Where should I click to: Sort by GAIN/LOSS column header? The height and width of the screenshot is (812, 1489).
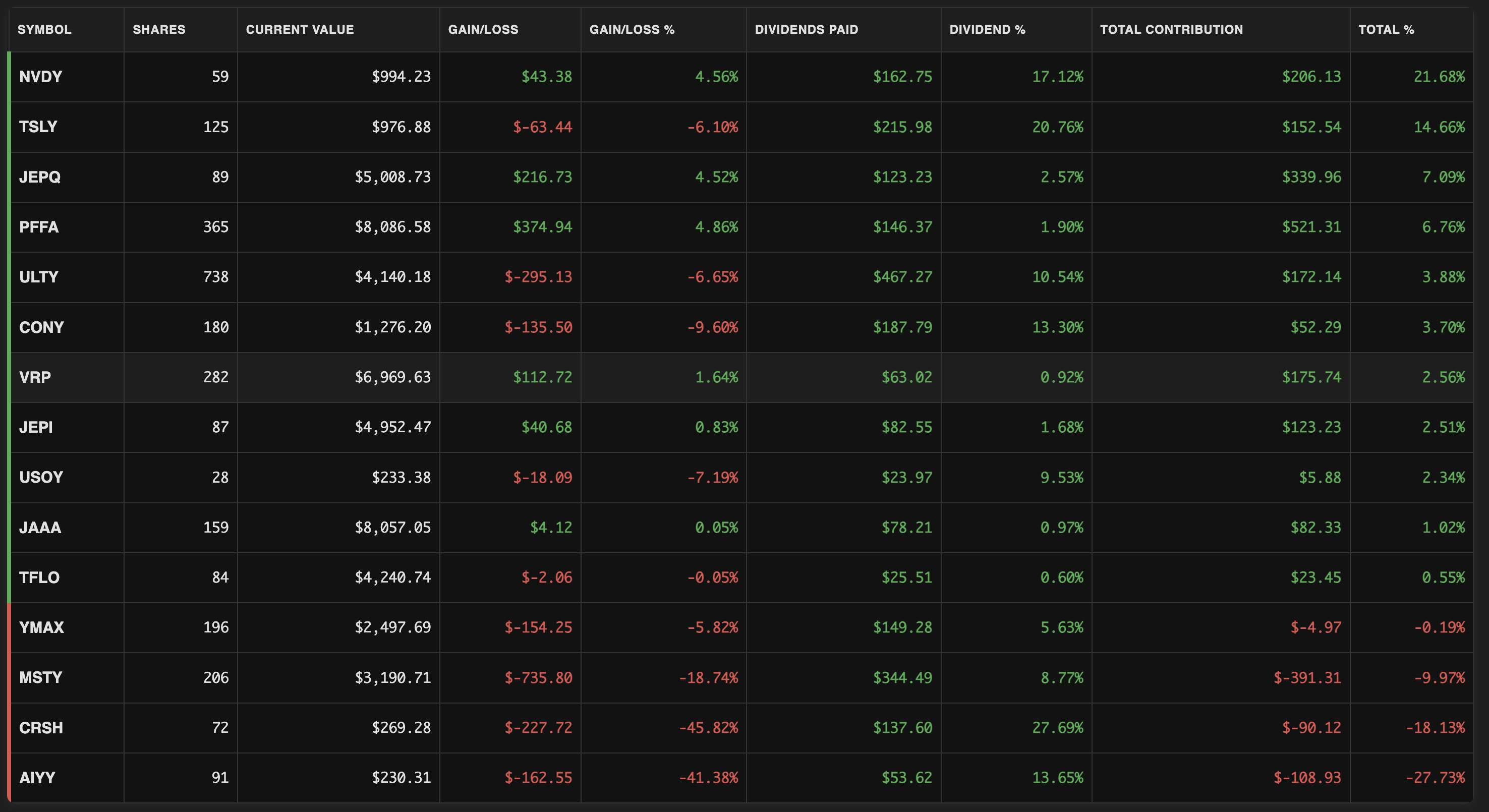click(483, 29)
